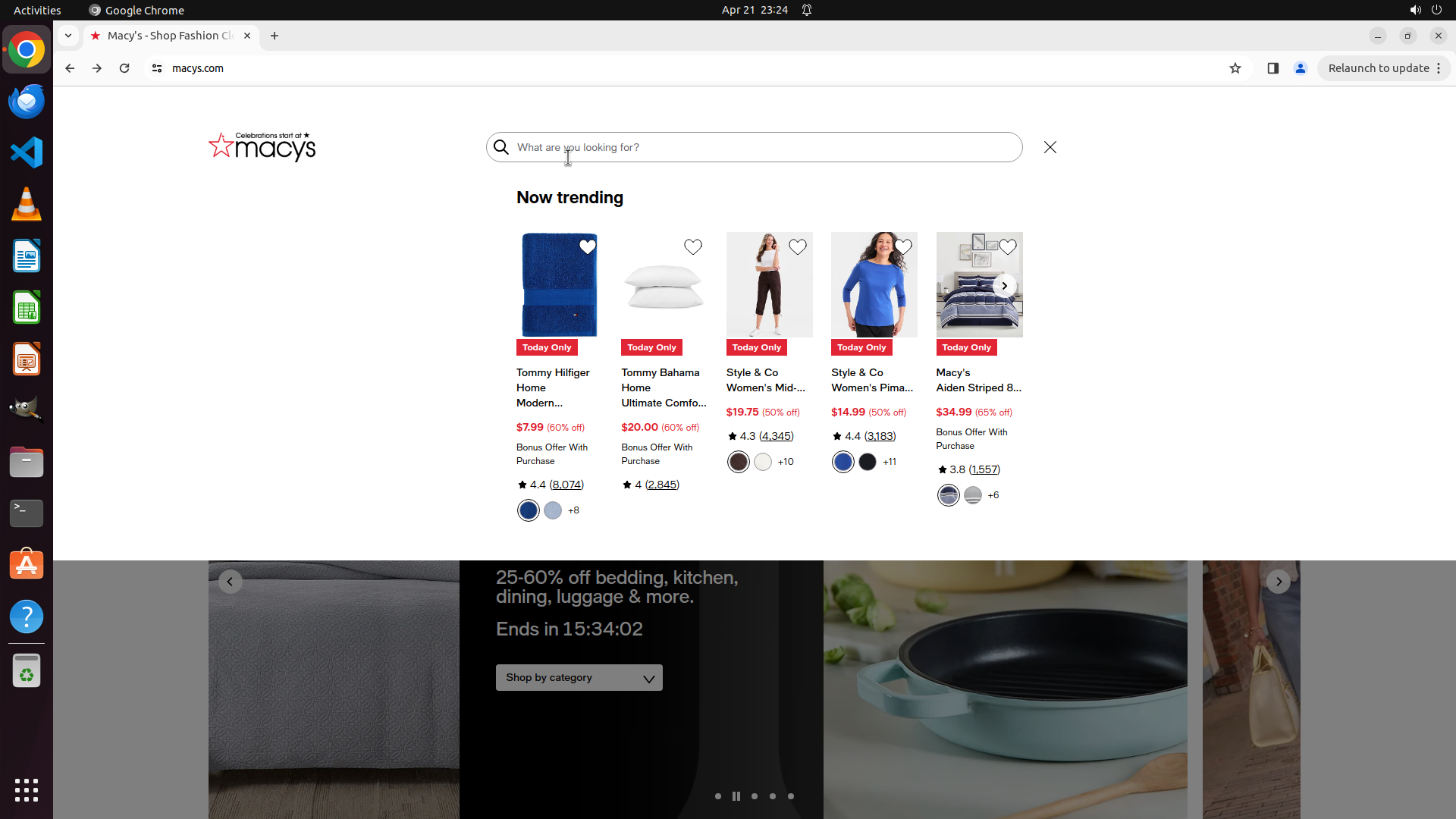Viewport: 1456px width, 819px height.
Task: Open 8,074 reviews link for towel
Action: [566, 485]
